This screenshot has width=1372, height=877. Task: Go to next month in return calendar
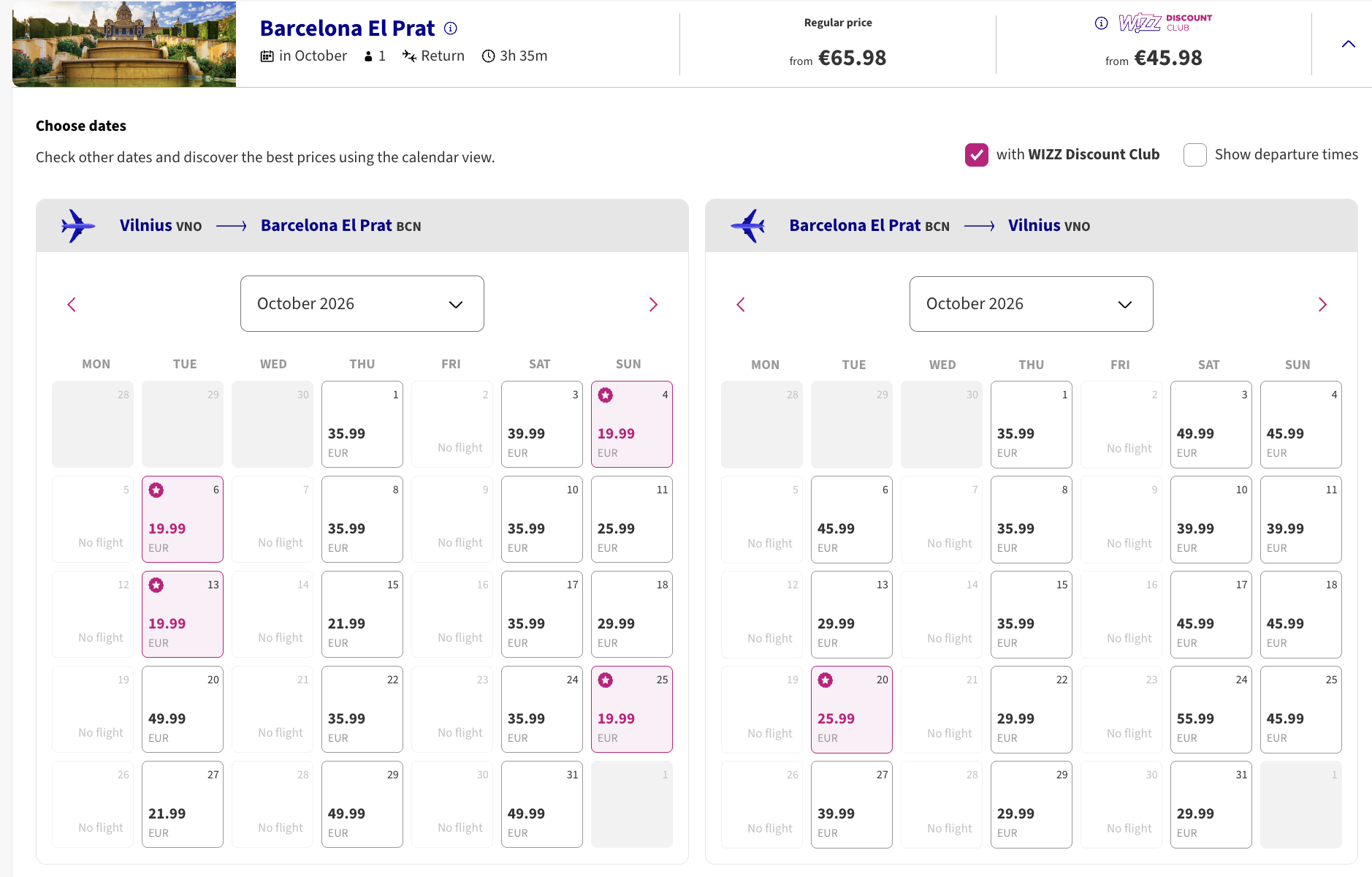tap(1322, 305)
